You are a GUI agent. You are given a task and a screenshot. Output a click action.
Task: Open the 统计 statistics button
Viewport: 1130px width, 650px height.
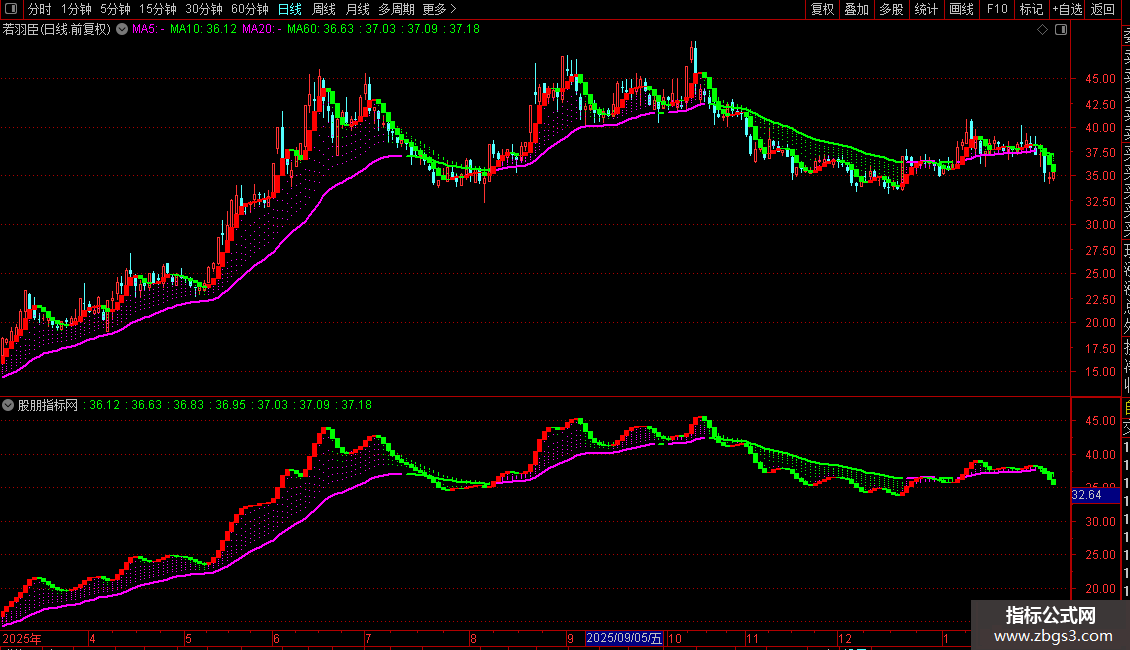pos(926,9)
